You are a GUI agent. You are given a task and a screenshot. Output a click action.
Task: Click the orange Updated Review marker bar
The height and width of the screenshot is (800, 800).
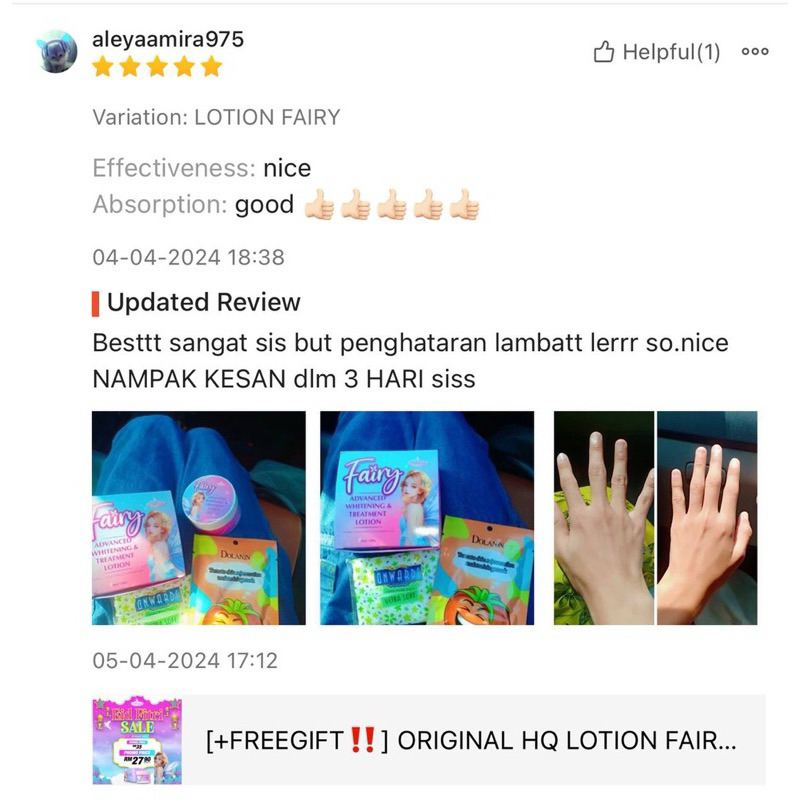point(95,304)
